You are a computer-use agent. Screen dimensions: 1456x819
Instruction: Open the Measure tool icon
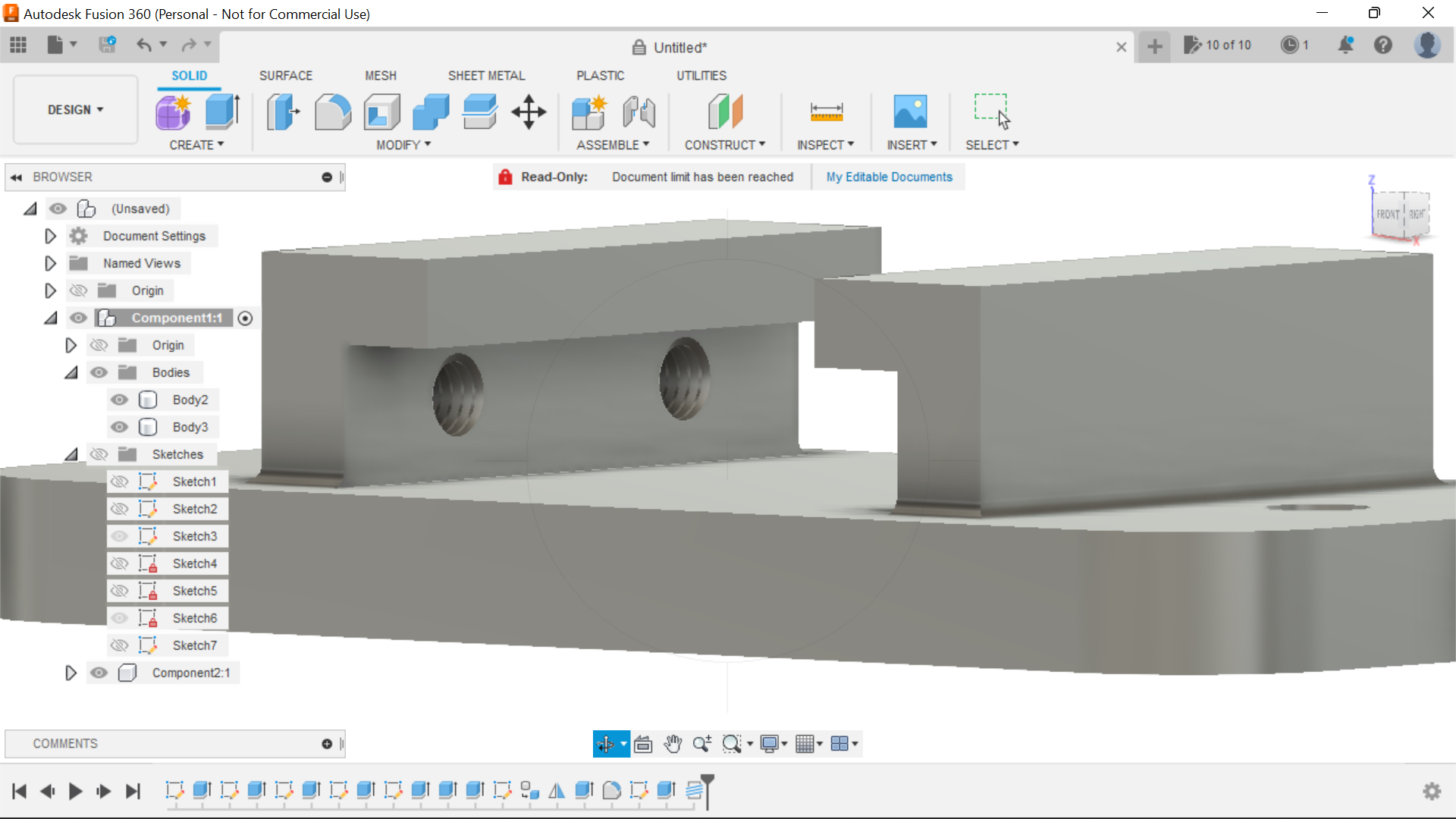pyautogui.click(x=826, y=112)
